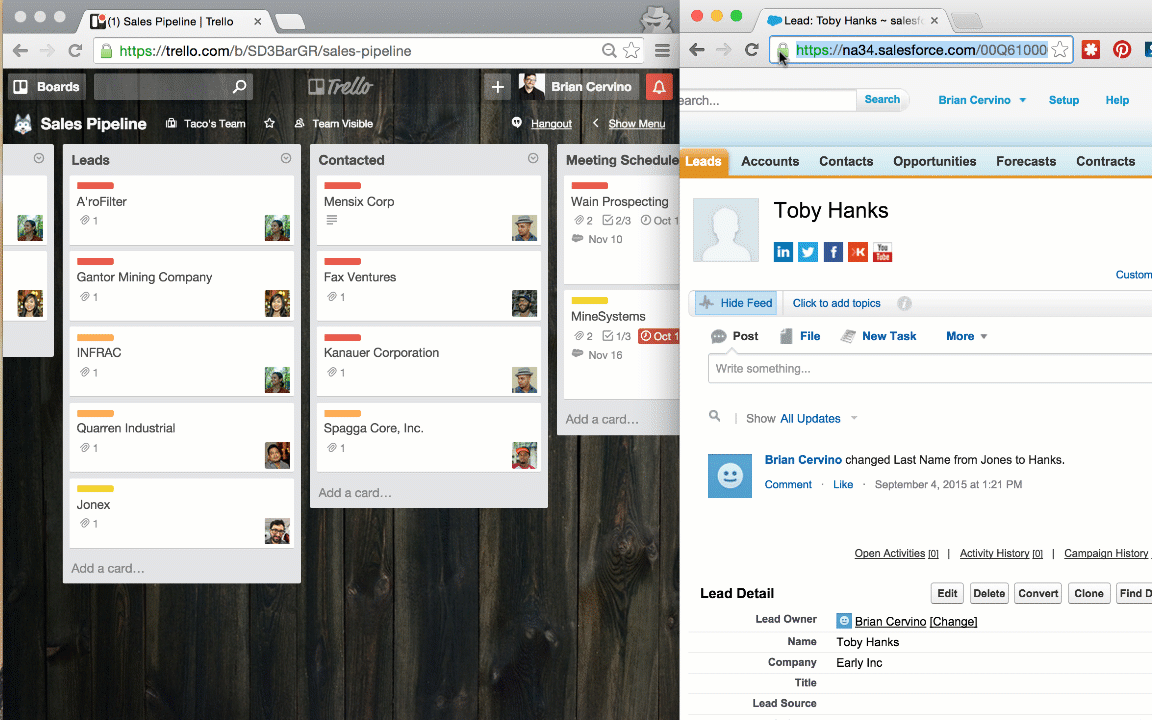Select the Contacts tab
Screen dimensions: 1152x720
(x=846, y=162)
